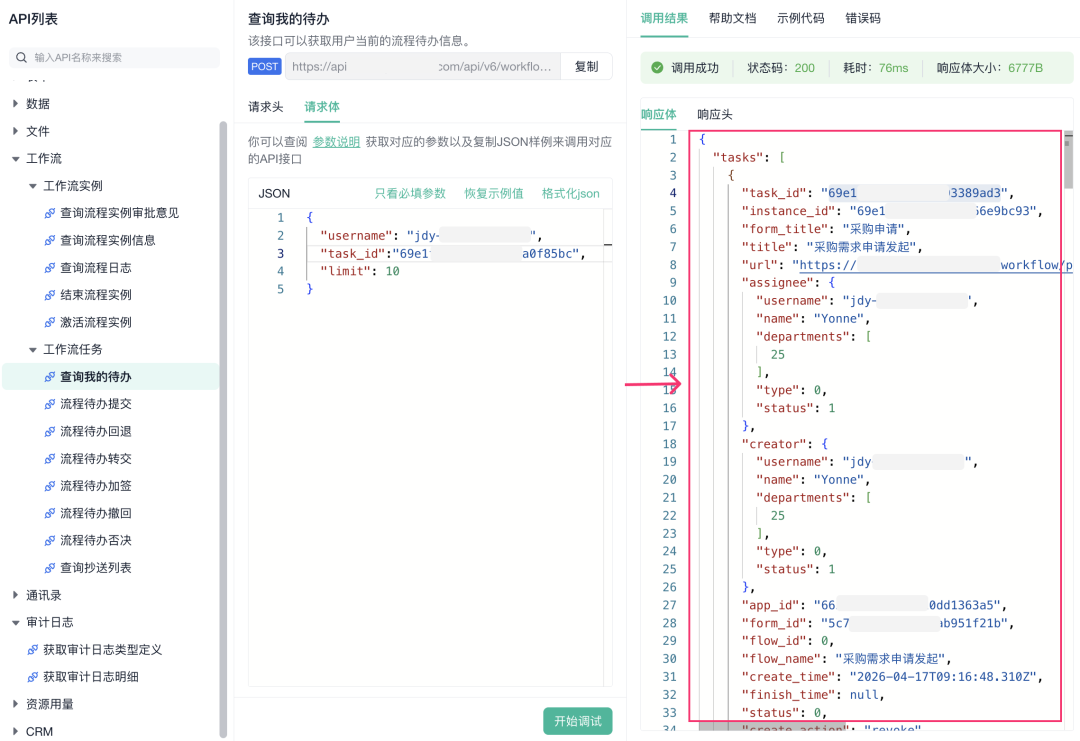
Task: Click the API name search input
Action: (115, 58)
